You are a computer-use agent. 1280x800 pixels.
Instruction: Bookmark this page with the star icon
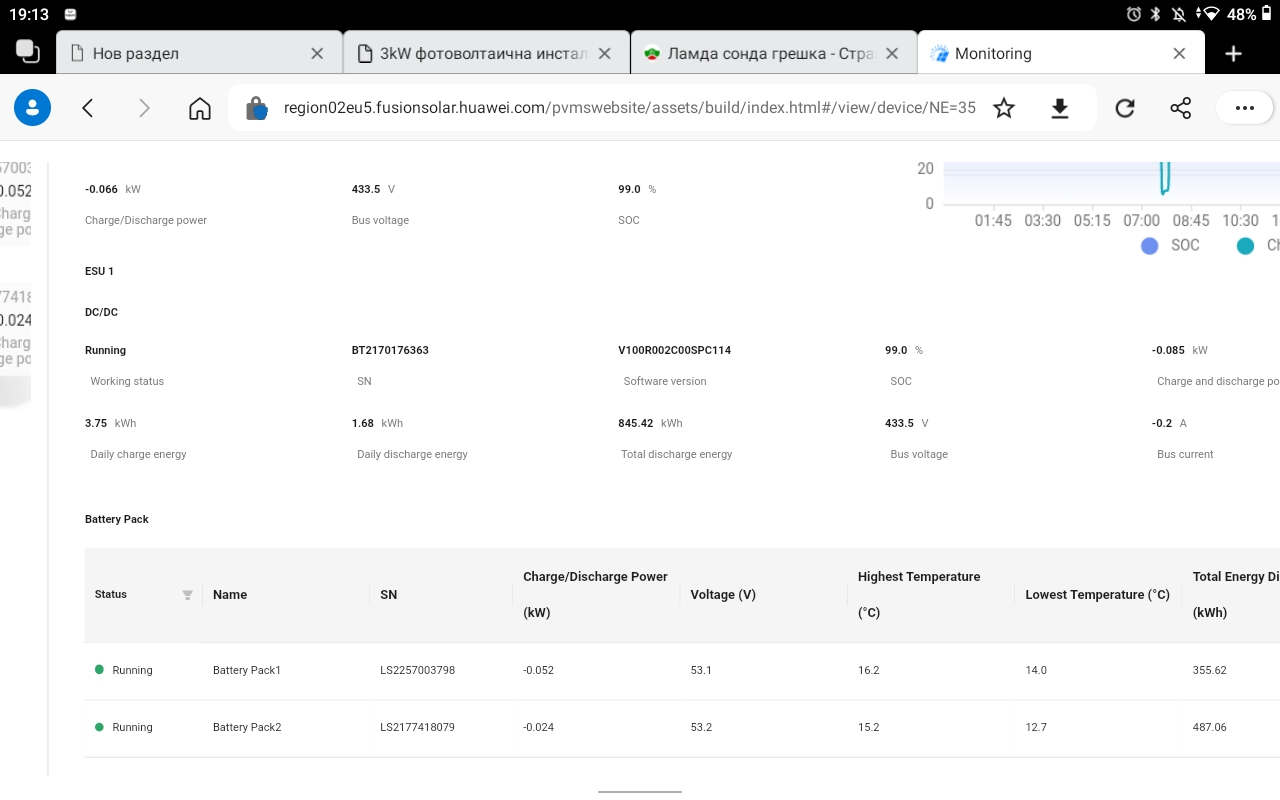(x=1004, y=108)
